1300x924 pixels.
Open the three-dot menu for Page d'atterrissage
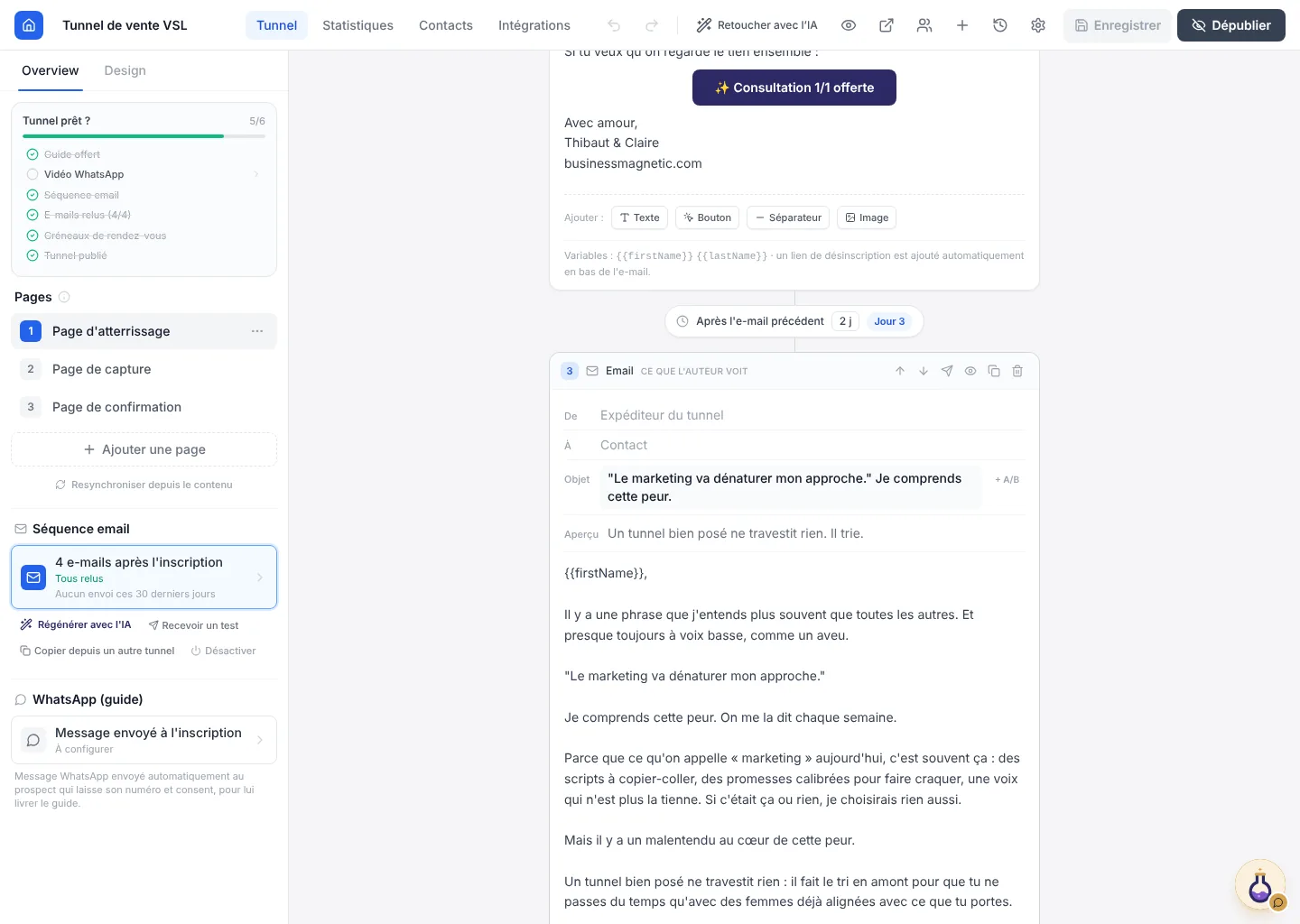257,331
